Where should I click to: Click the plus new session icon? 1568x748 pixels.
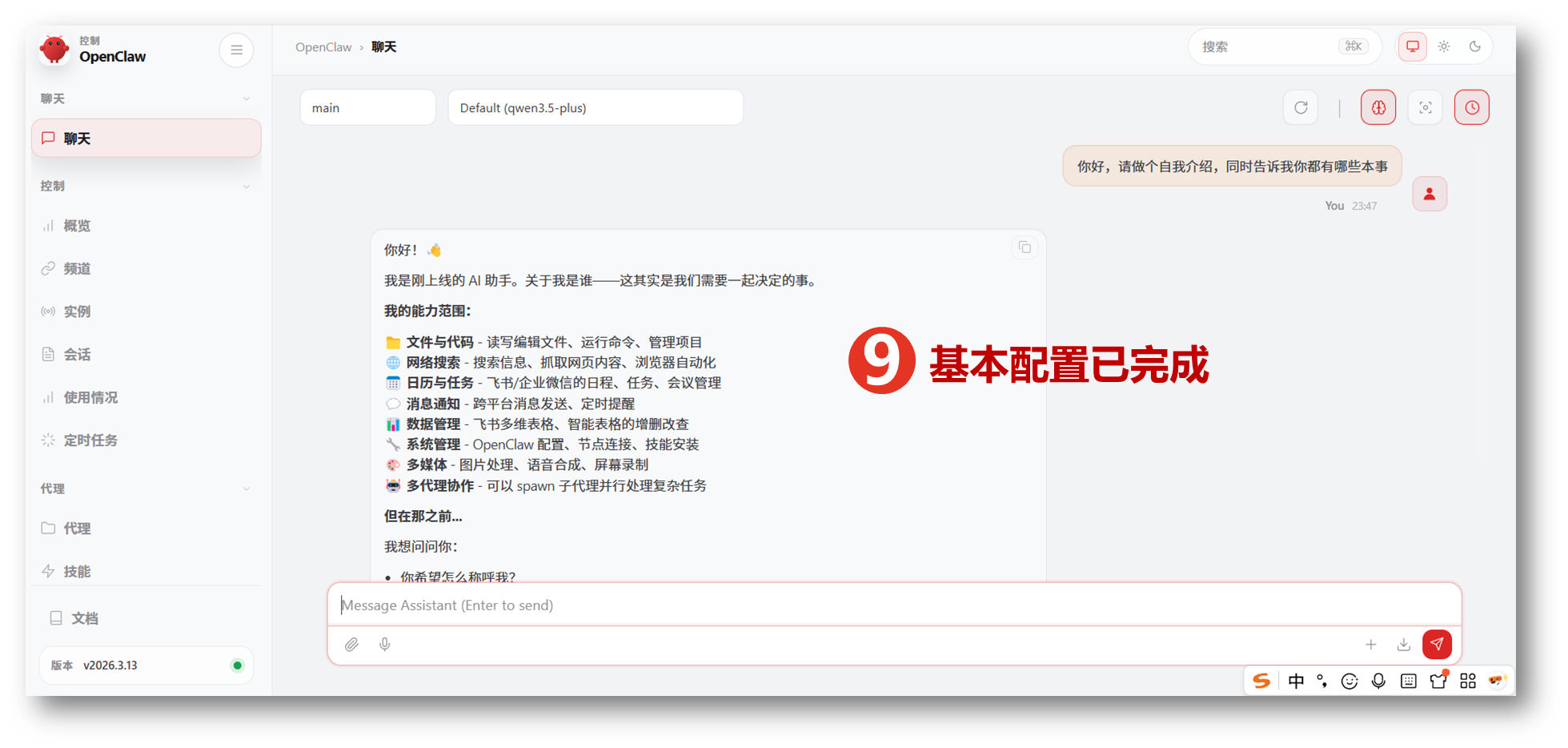click(1371, 645)
